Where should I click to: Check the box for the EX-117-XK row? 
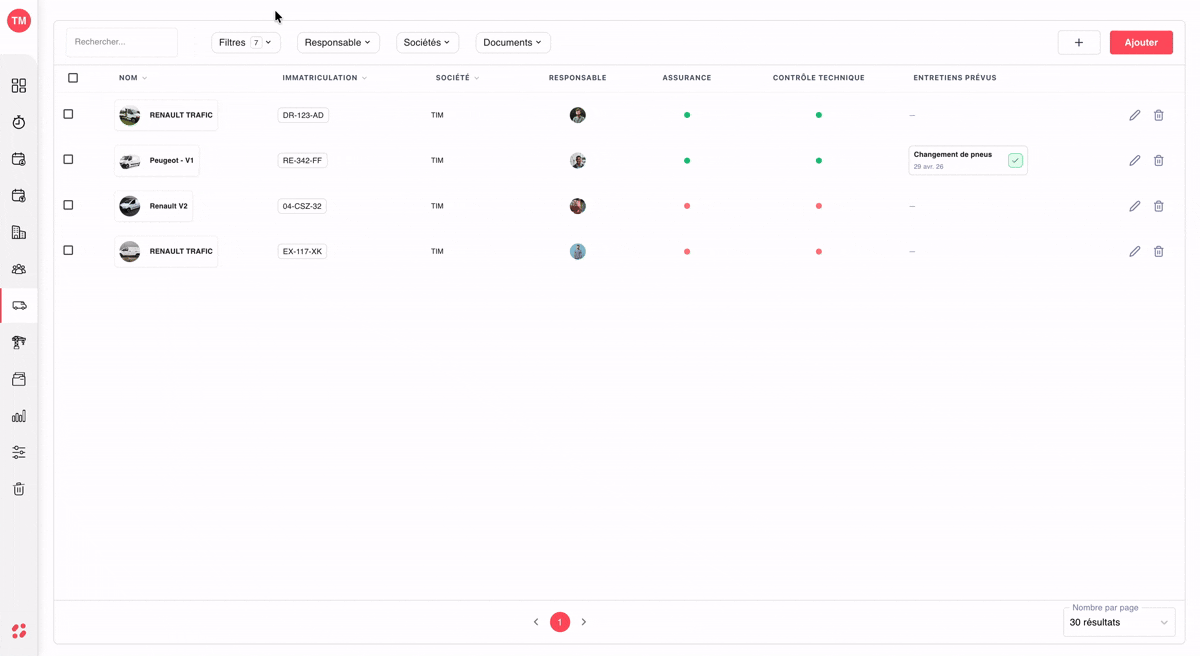(x=68, y=250)
